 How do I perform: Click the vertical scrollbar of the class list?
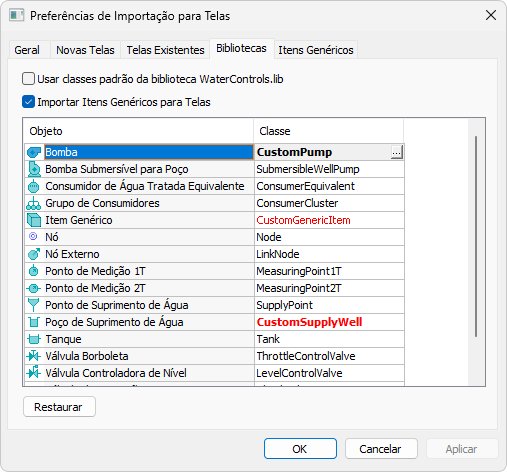tap(476, 236)
